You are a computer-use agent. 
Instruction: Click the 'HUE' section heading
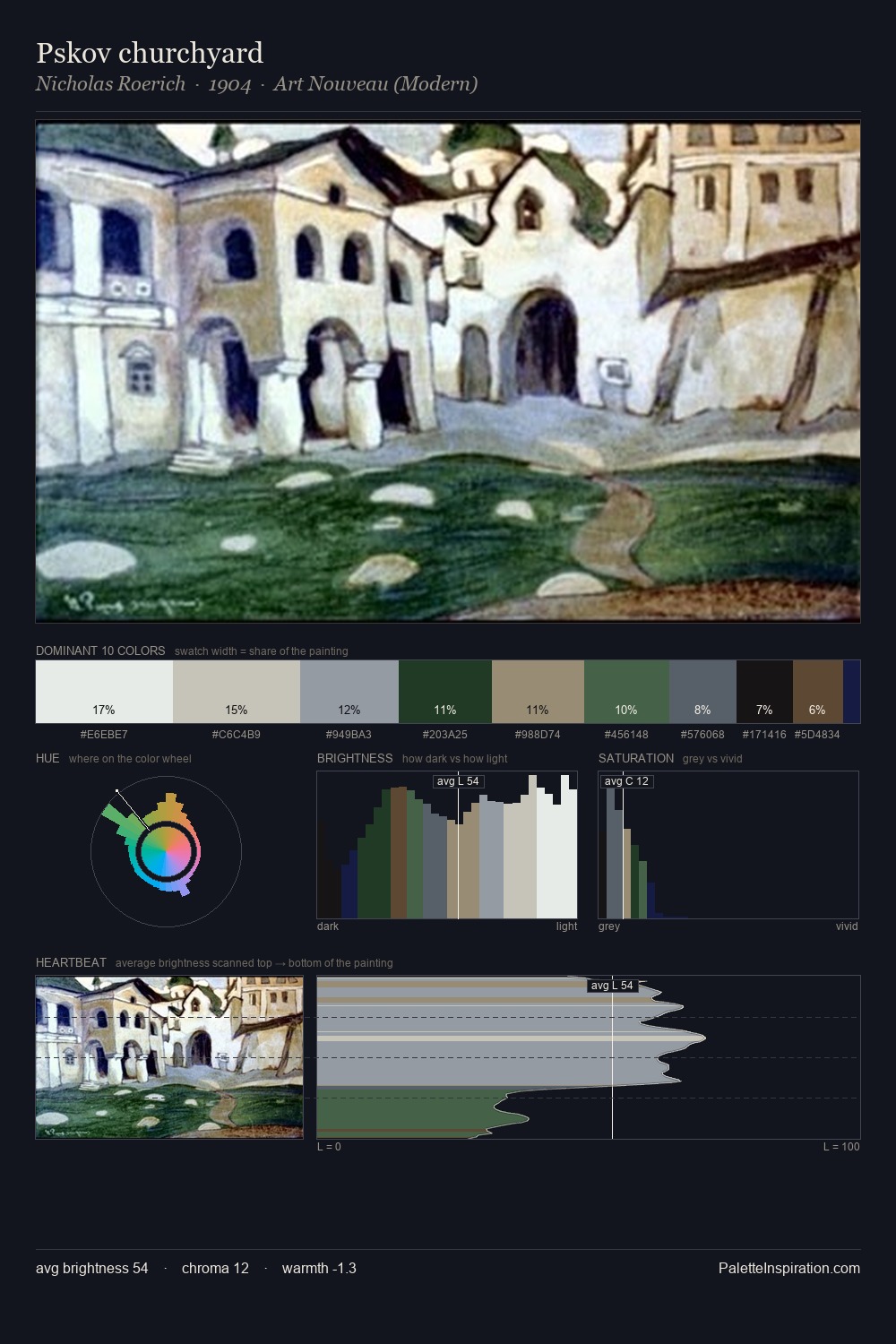tap(47, 758)
